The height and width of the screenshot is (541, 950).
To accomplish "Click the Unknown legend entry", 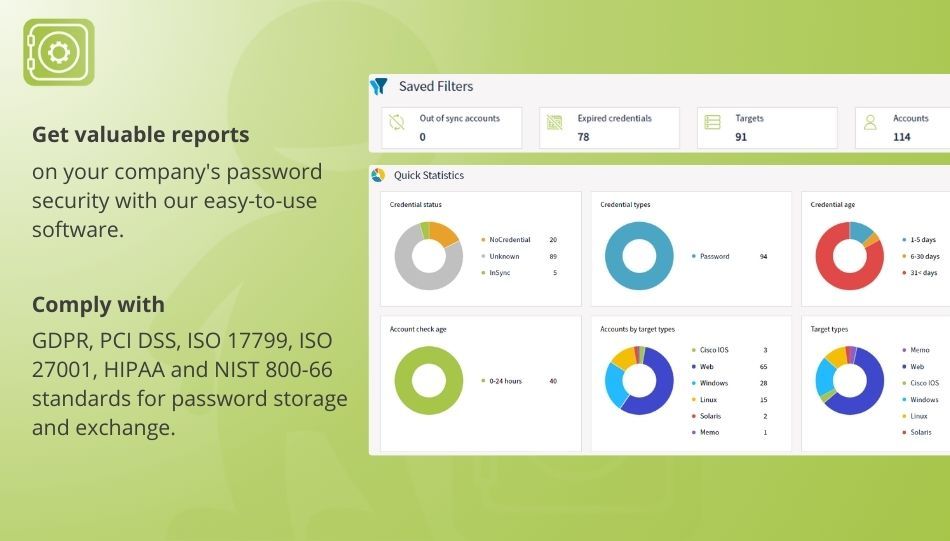I will (x=519, y=256).
